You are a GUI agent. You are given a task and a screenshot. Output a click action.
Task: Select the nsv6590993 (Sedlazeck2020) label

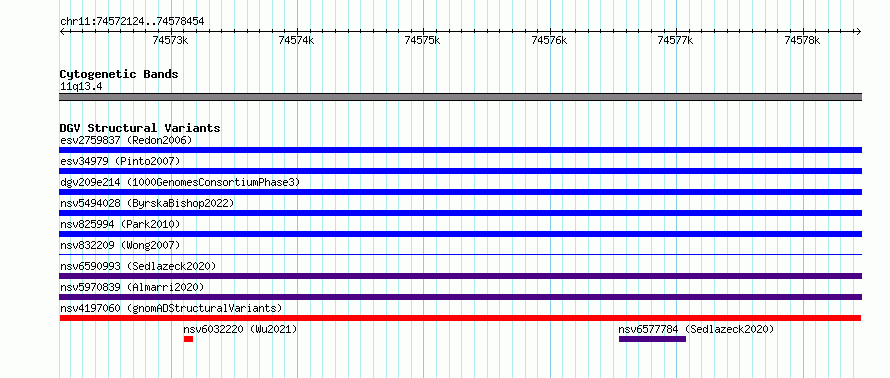pyautogui.click(x=138, y=266)
